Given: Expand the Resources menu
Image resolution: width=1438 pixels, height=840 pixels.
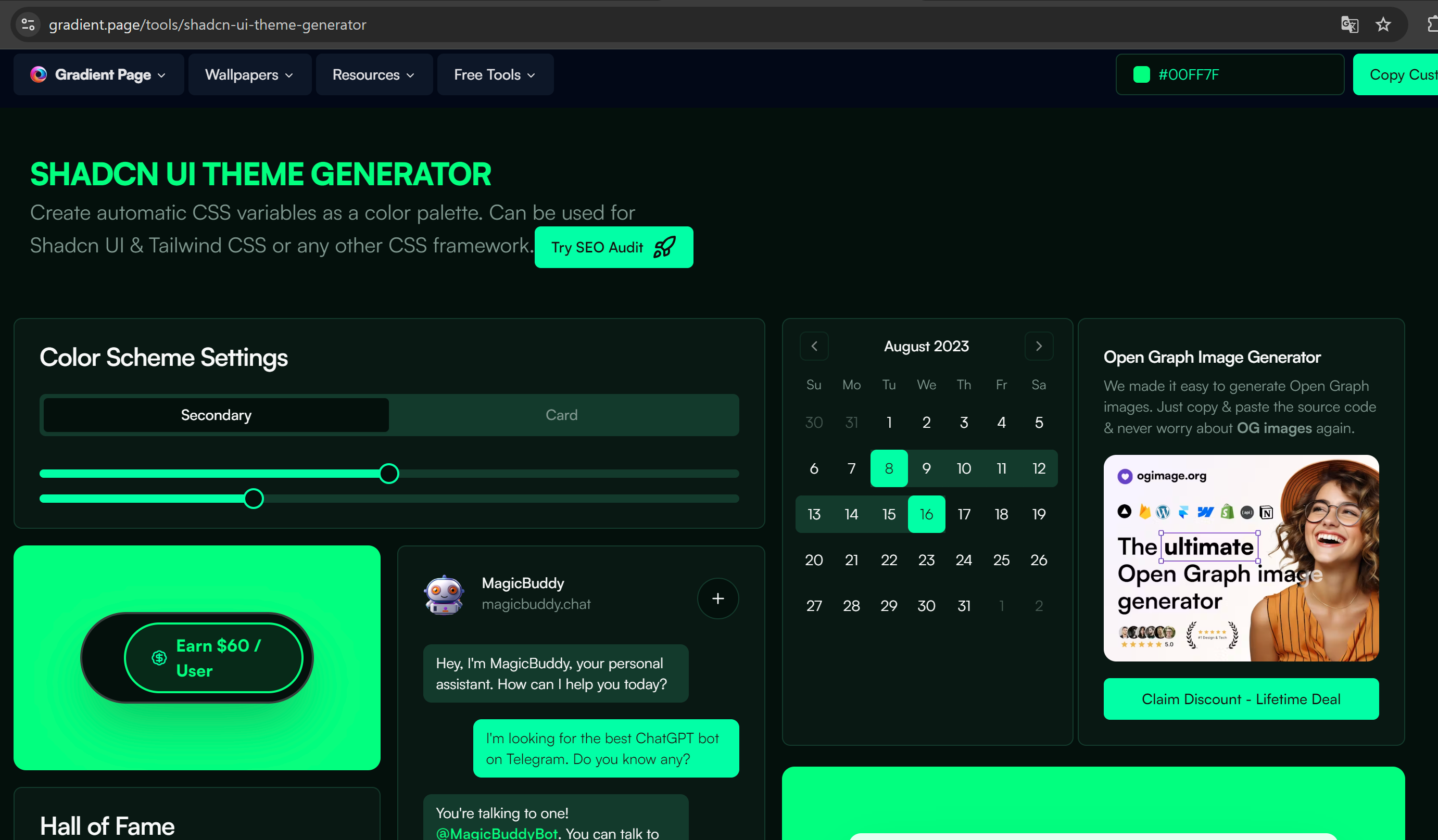Looking at the screenshot, I should pyautogui.click(x=373, y=74).
